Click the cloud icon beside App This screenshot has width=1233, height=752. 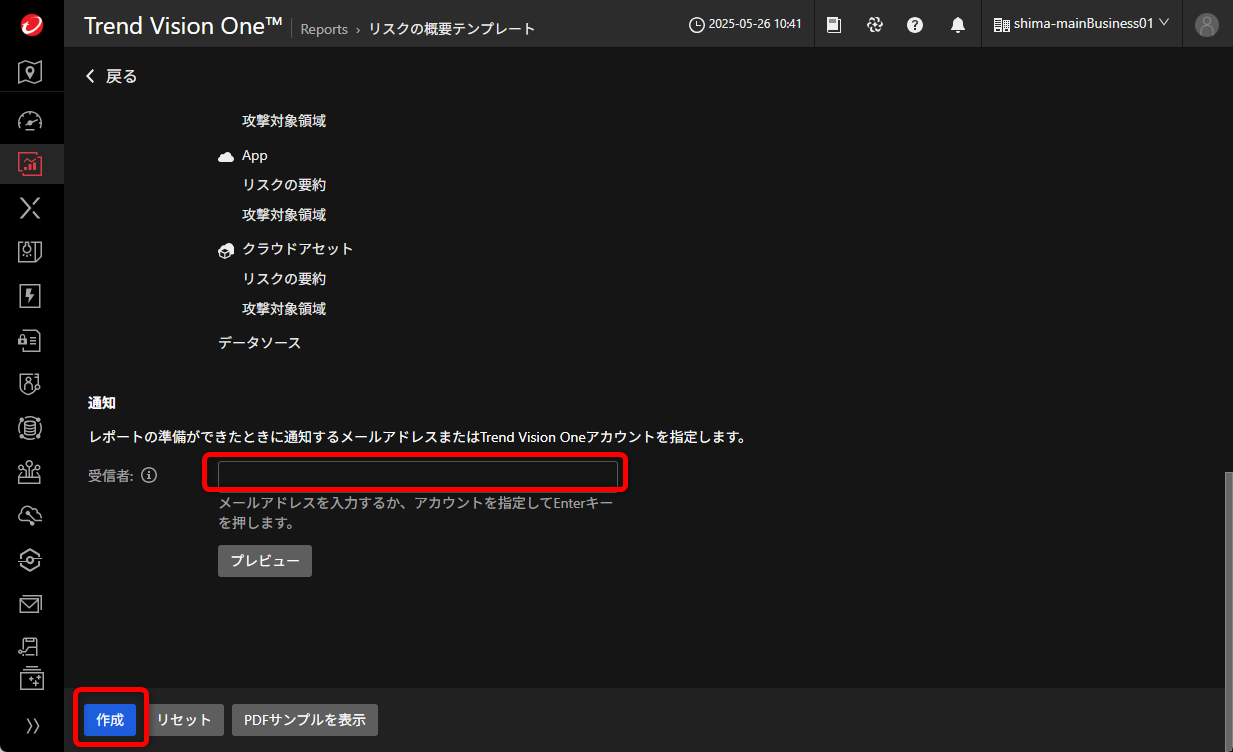click(x=226, y=157)
